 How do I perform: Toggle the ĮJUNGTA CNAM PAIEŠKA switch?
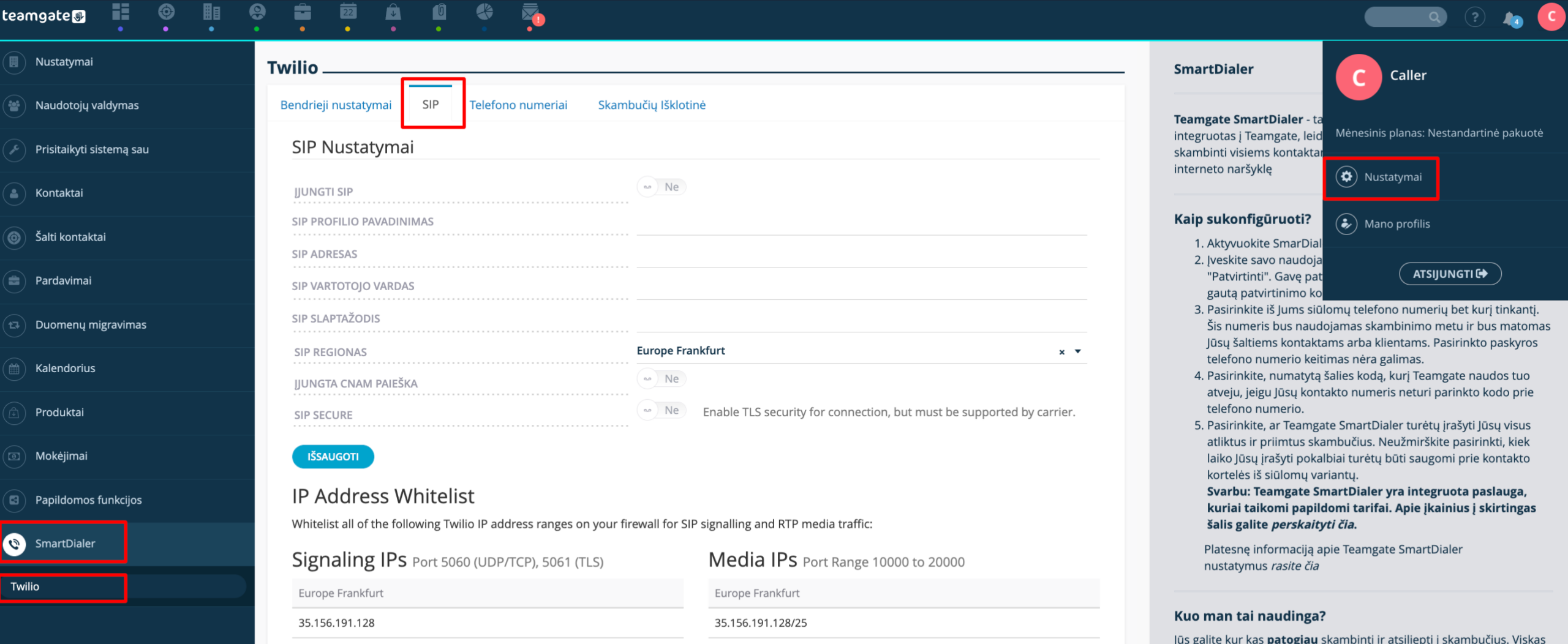coord(661,378)
